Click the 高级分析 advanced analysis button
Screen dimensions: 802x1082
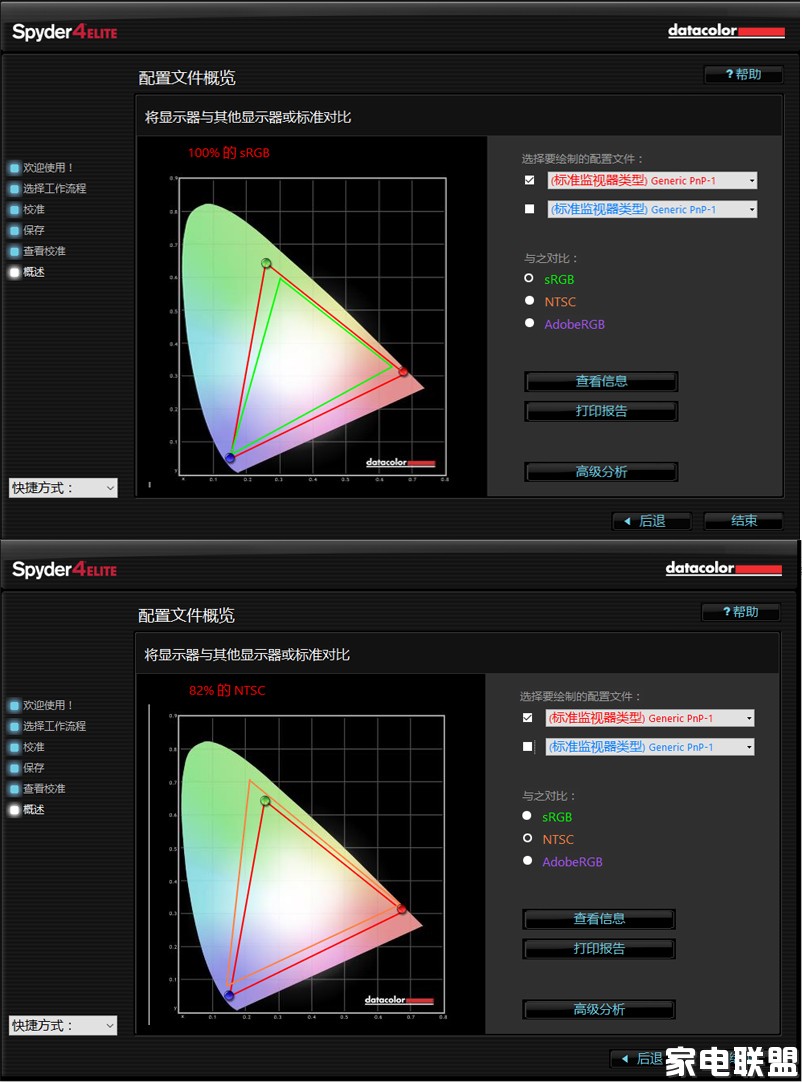click(x=601, y=470)
